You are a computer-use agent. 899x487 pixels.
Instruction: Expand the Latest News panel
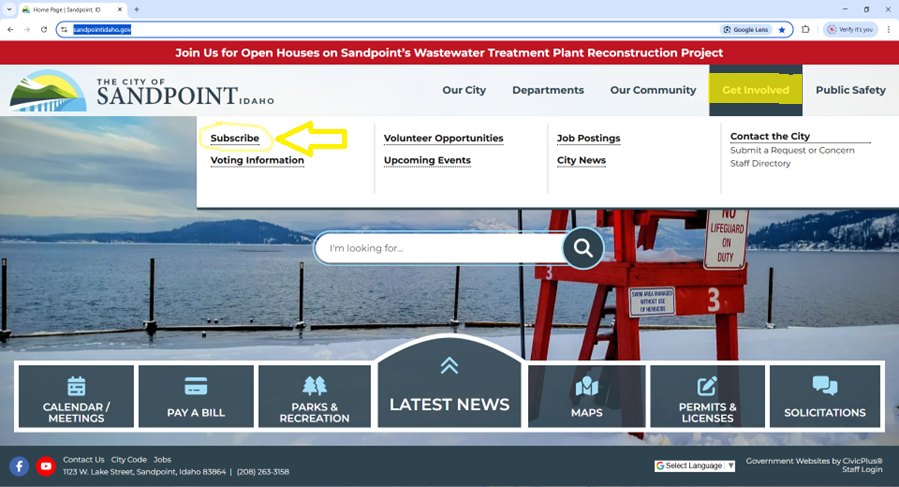click(450, 384)
